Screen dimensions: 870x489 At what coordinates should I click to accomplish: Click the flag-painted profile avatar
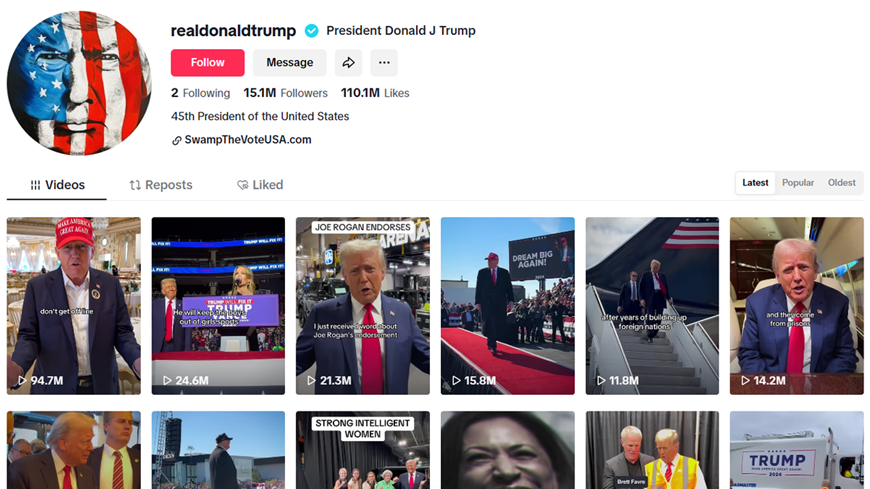pos(79,83)
